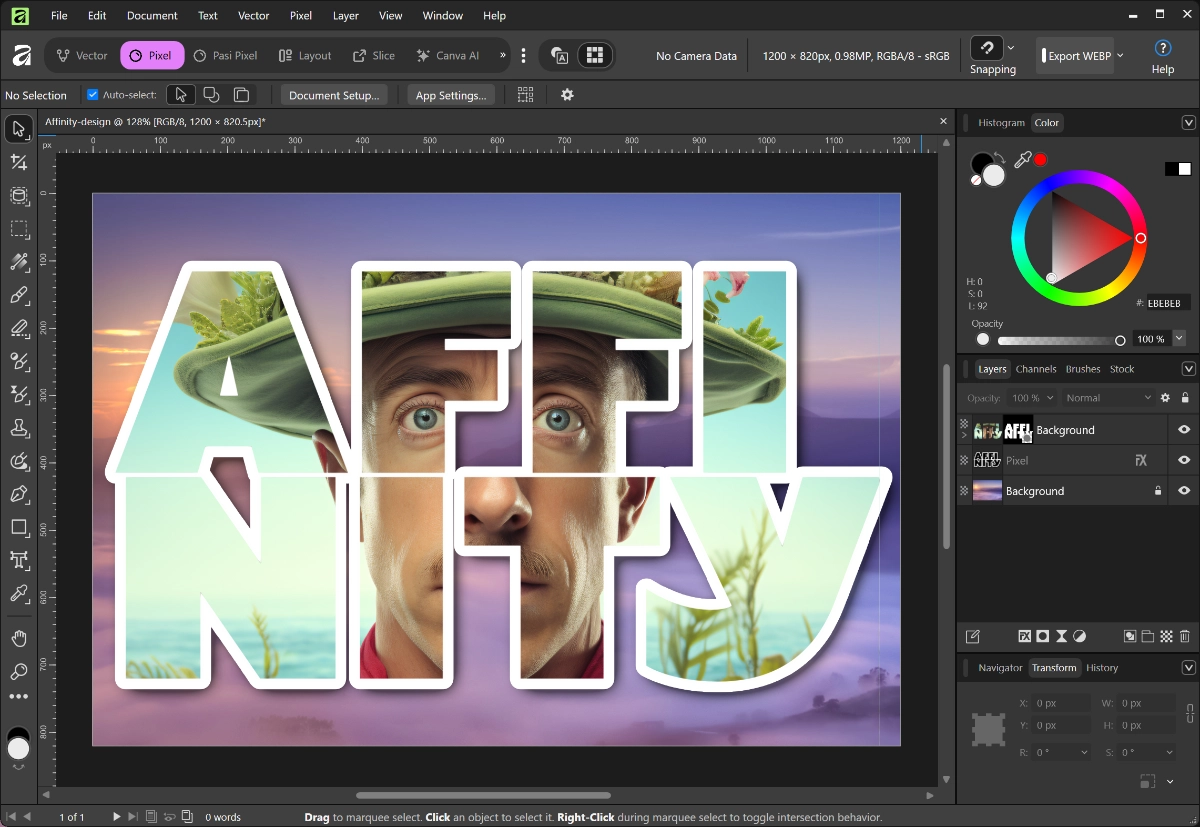The width and height of the screenshot is (1200, 827).
Task: Open the blend mode Normal dropdown
Action: [1108, 398]
